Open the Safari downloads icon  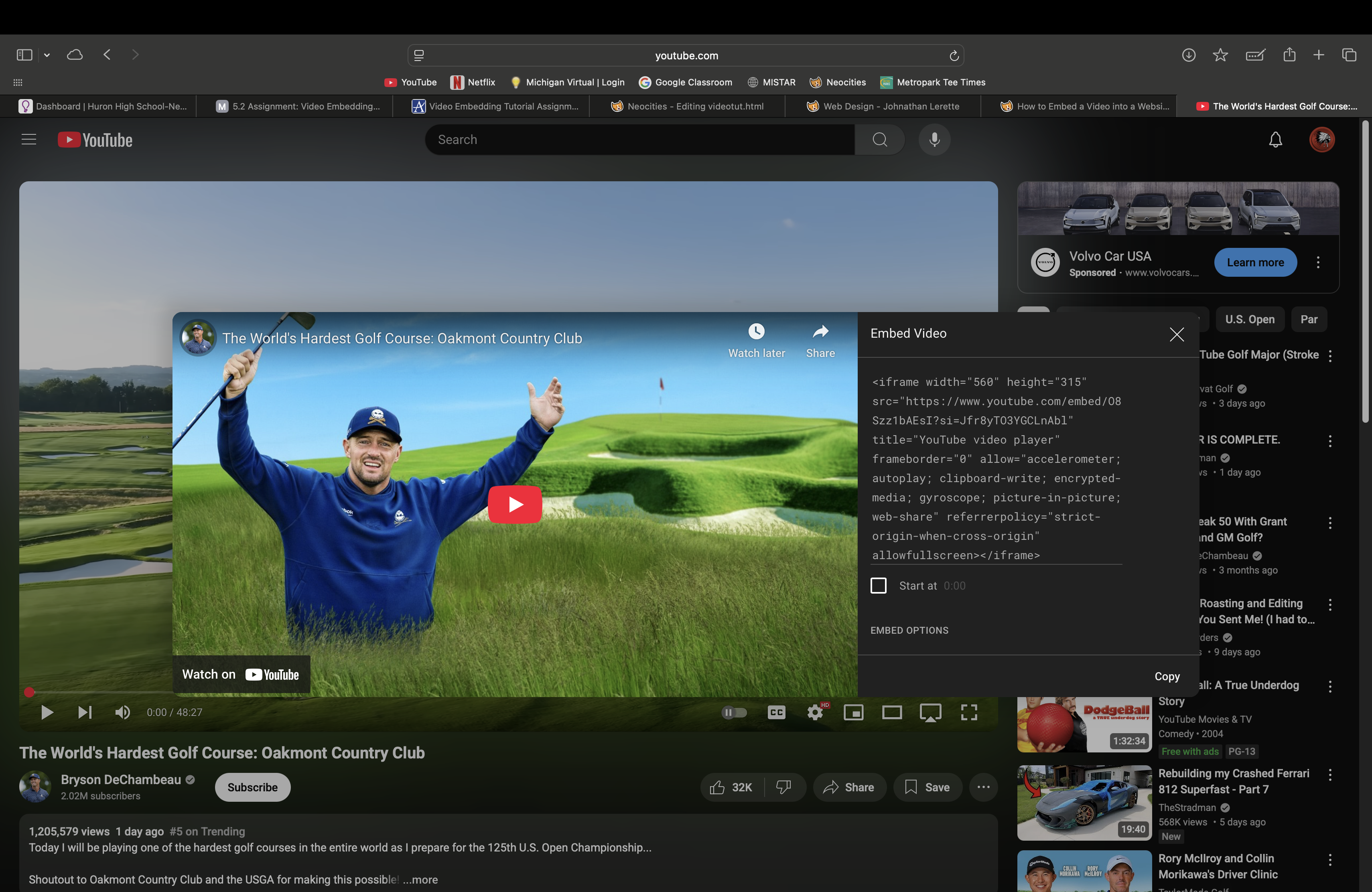[x=1189, y=55]
